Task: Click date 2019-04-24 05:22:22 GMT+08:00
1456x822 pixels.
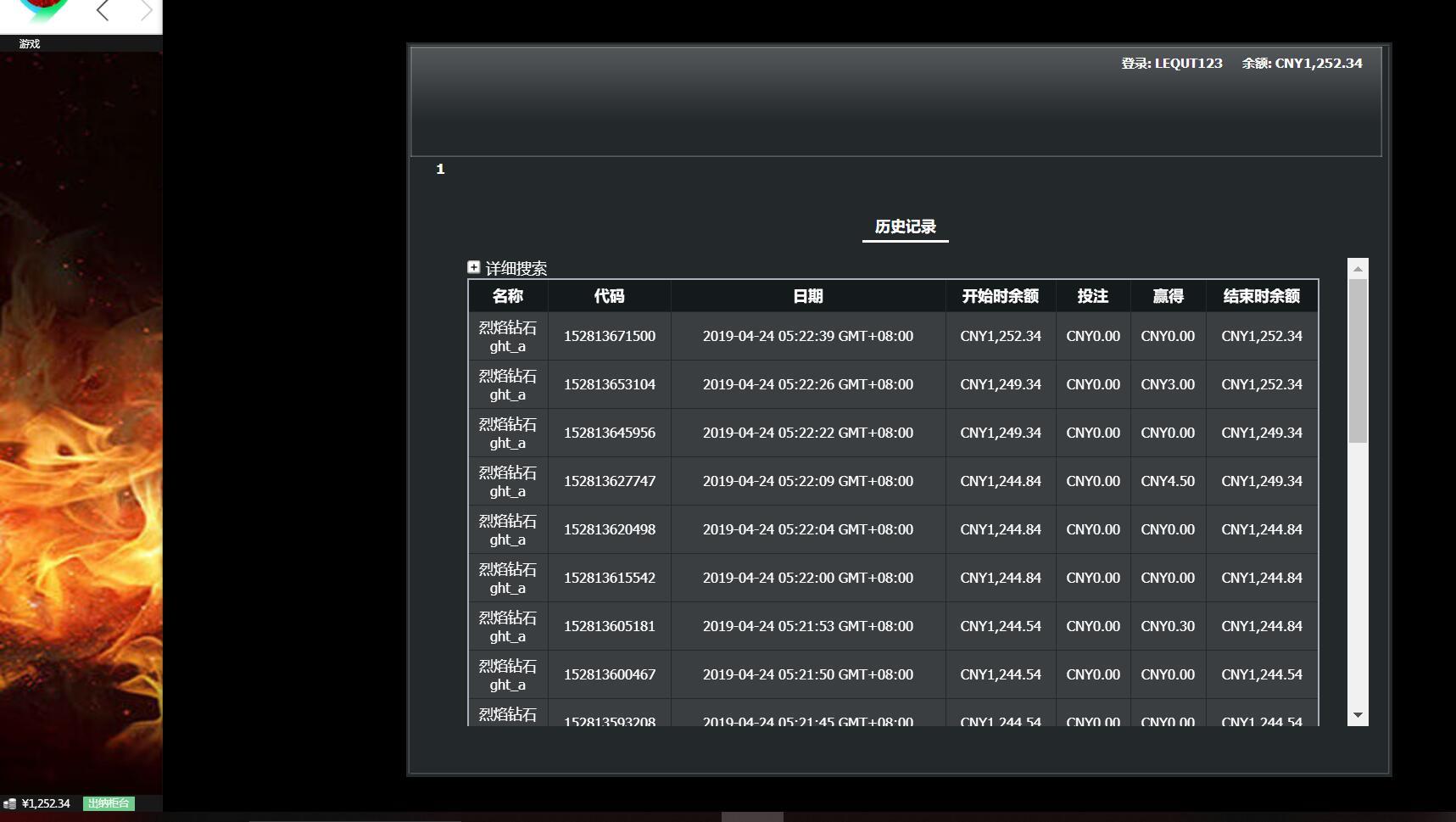Action: pyautogui.click(x=808, y=433)
